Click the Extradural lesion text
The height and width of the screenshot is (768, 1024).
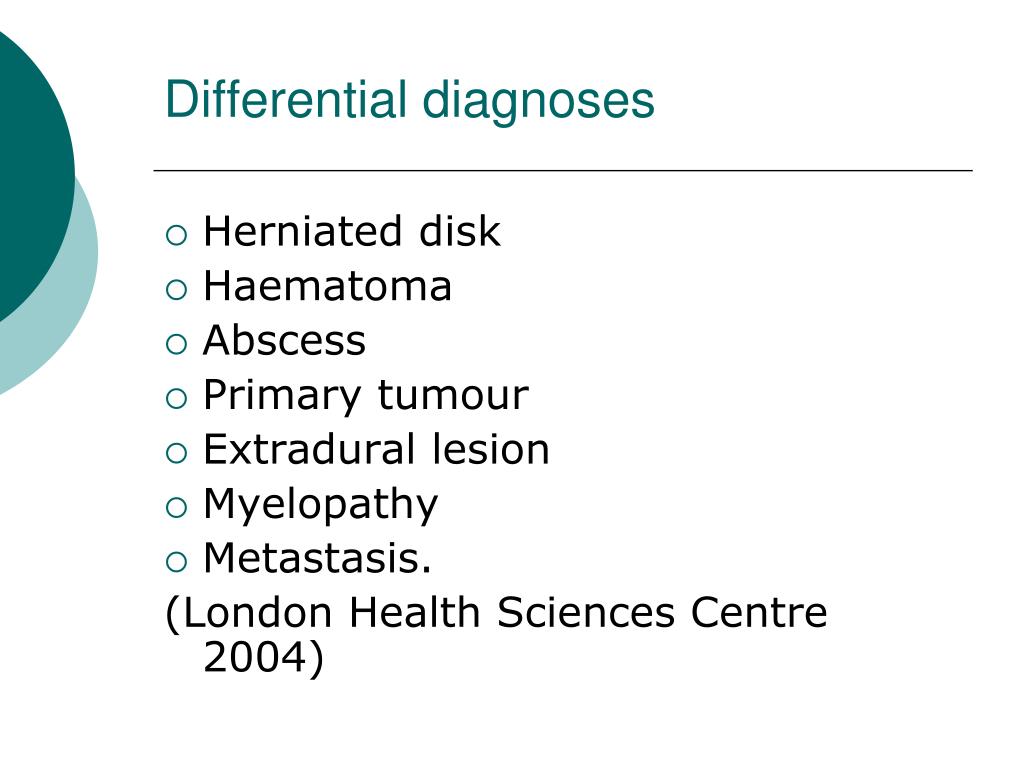tap(376, 449)
